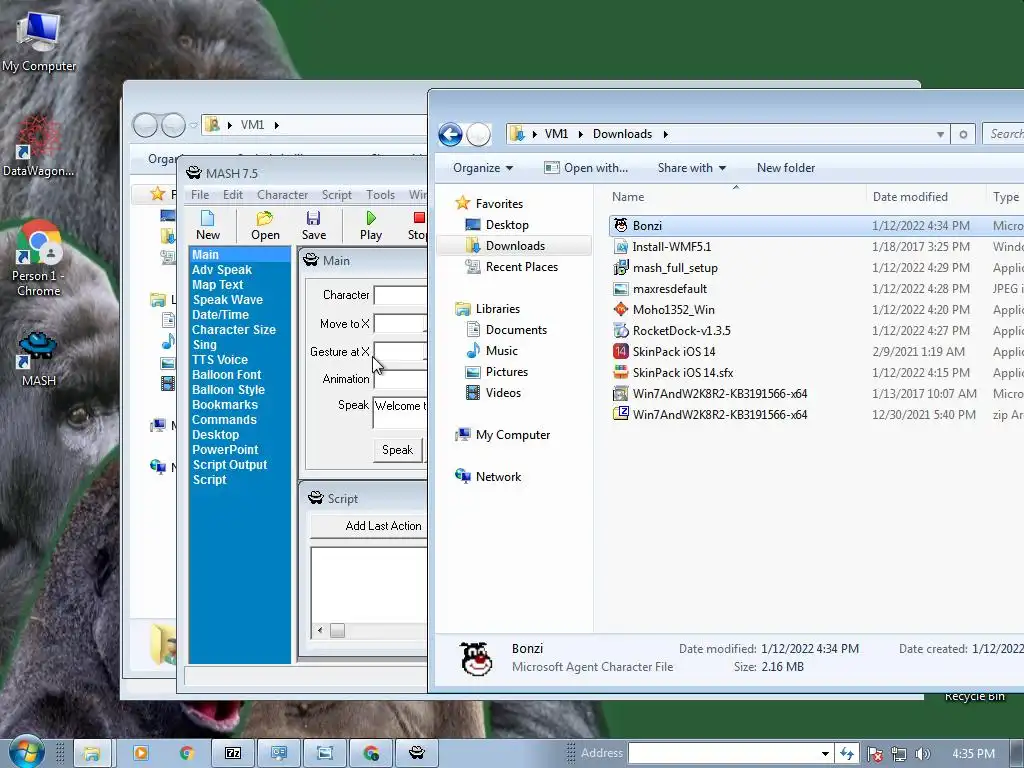Open the 7z taskbar icon

233,754
